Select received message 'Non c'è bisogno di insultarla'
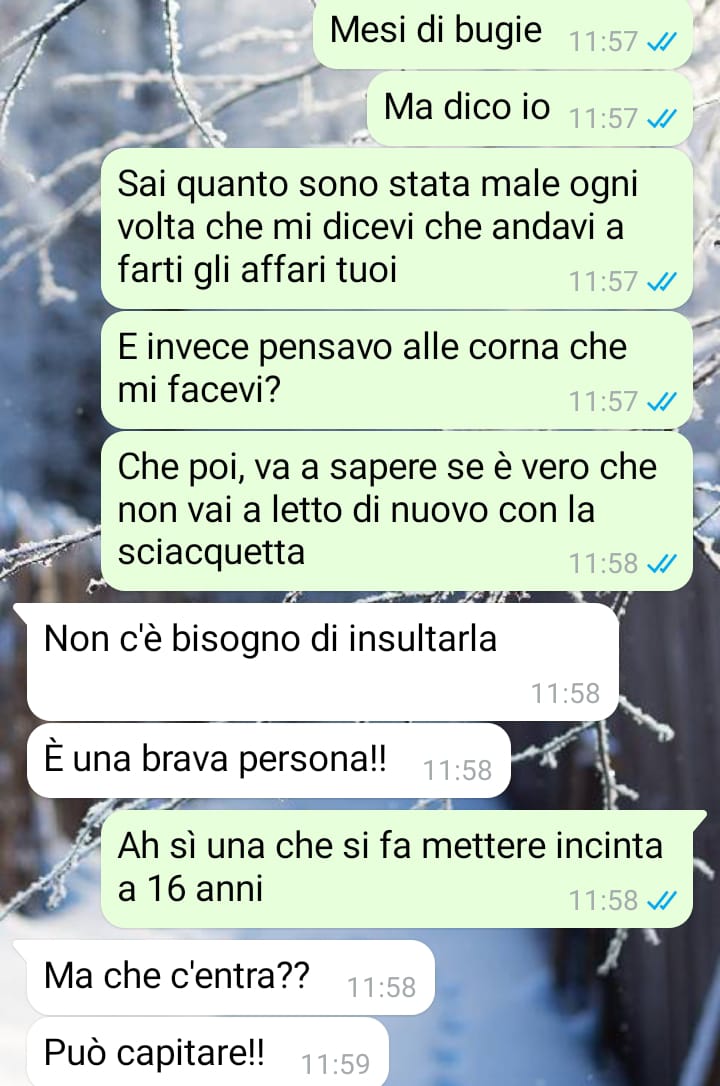This screenshot has width=720, height=1086. pos(322,661)
